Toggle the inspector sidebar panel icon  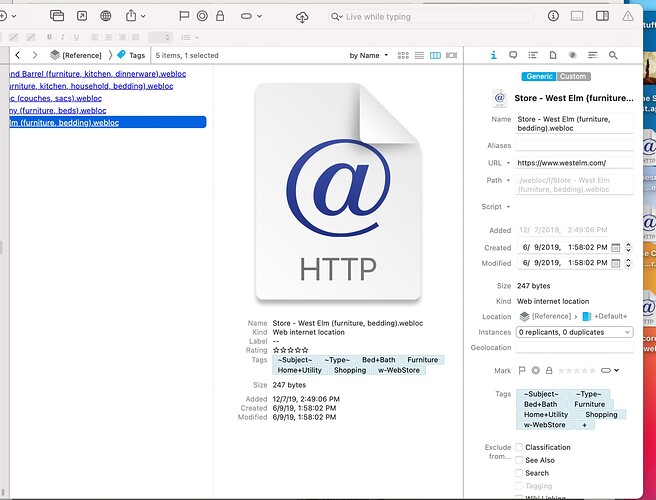(x=602, y=16)
